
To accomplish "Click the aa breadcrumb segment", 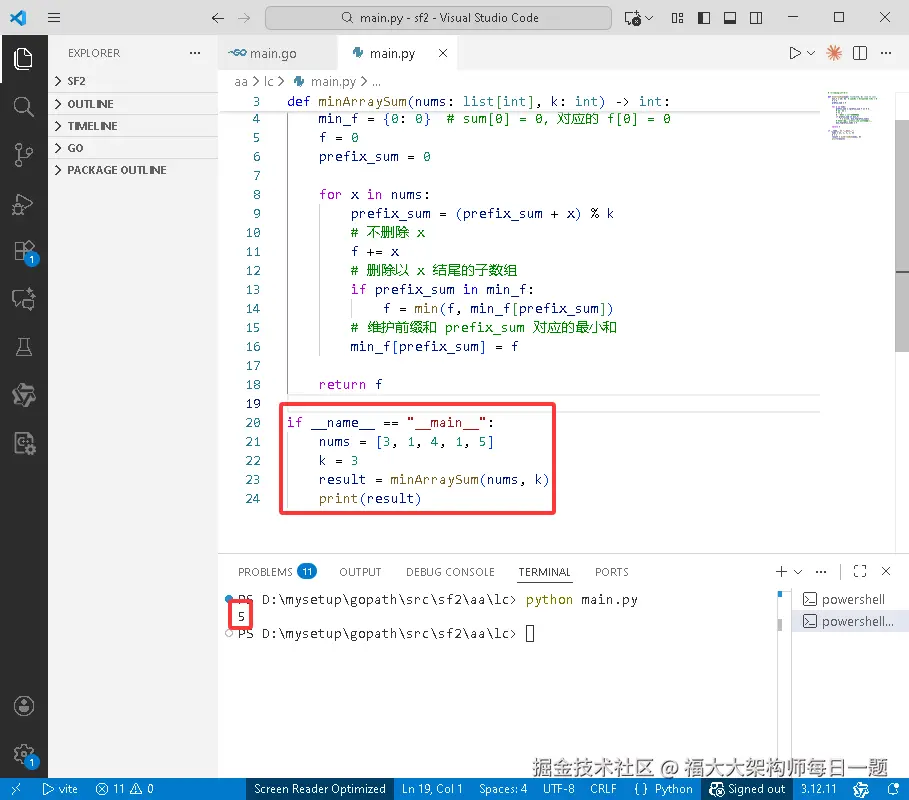I will pos(241,82).
